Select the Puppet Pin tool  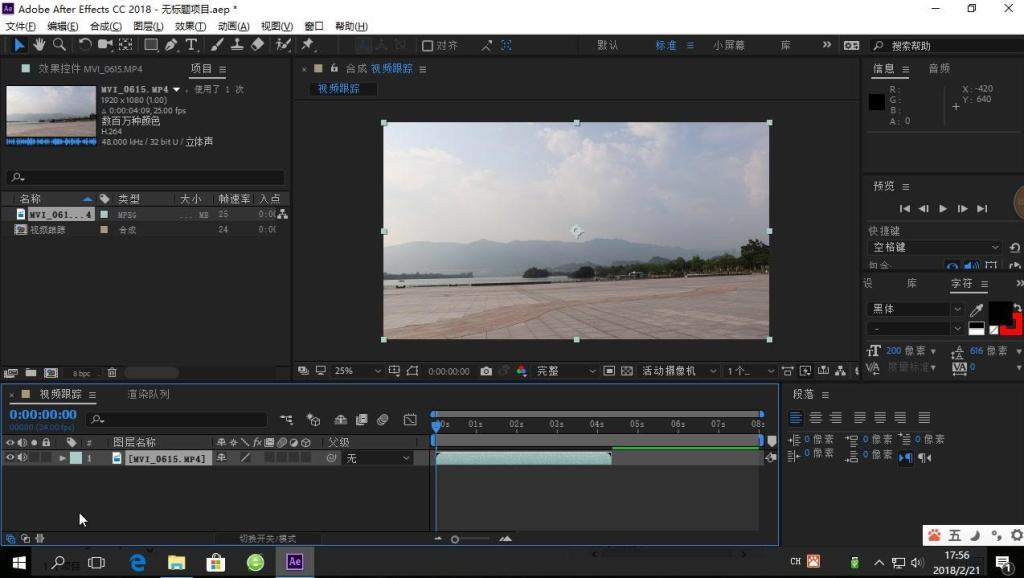tap(308, 45)
